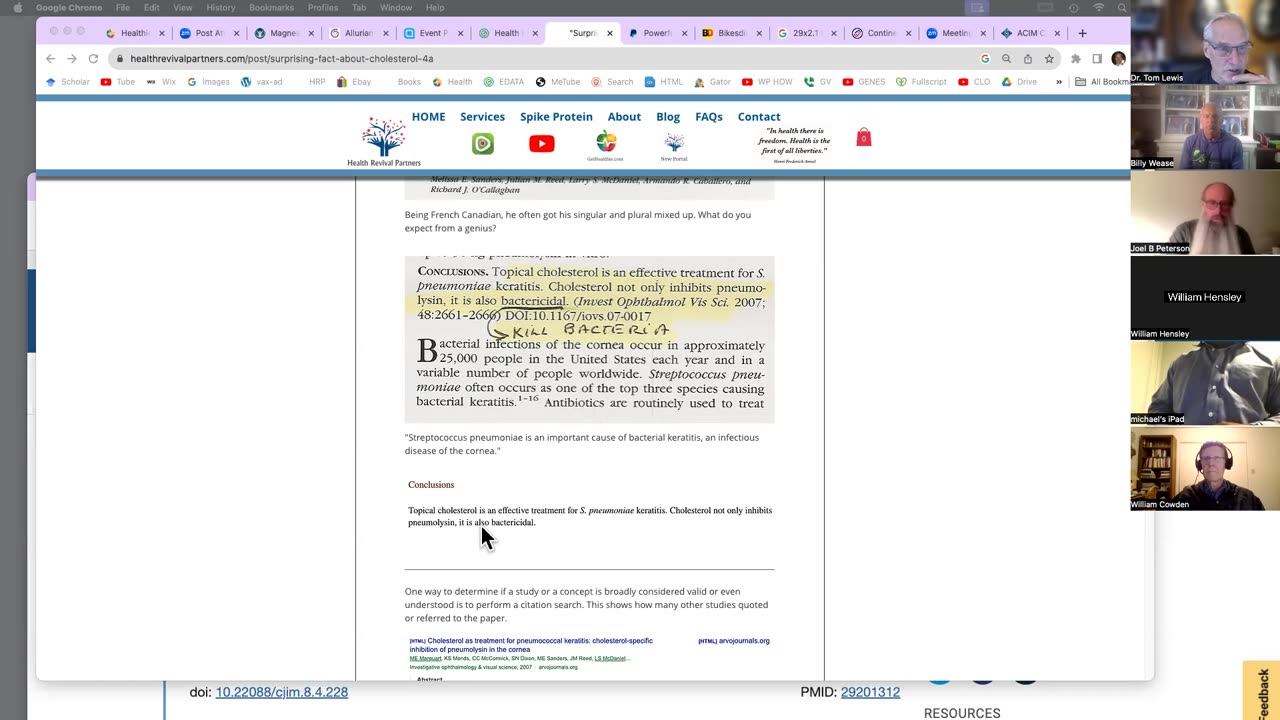Open the Rumble icon in site header

(483, 144)
